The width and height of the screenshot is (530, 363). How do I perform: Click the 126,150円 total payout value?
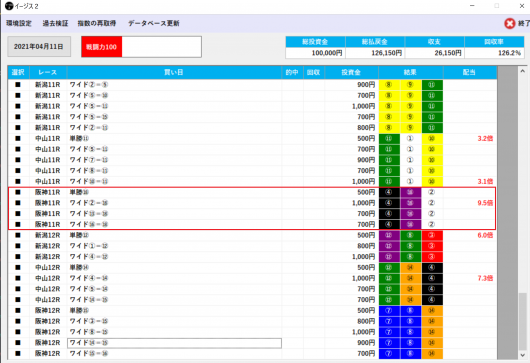(x=387, y=53)
